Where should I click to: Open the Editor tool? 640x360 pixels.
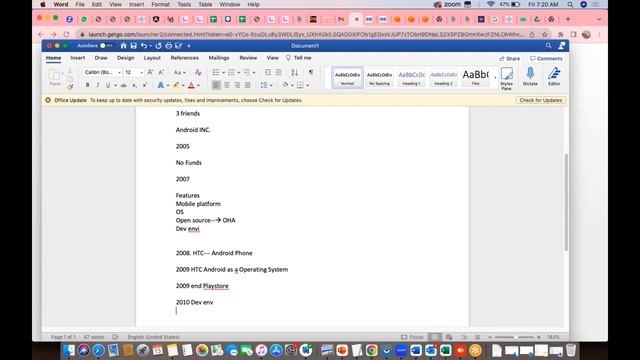(x=554, y=77)
